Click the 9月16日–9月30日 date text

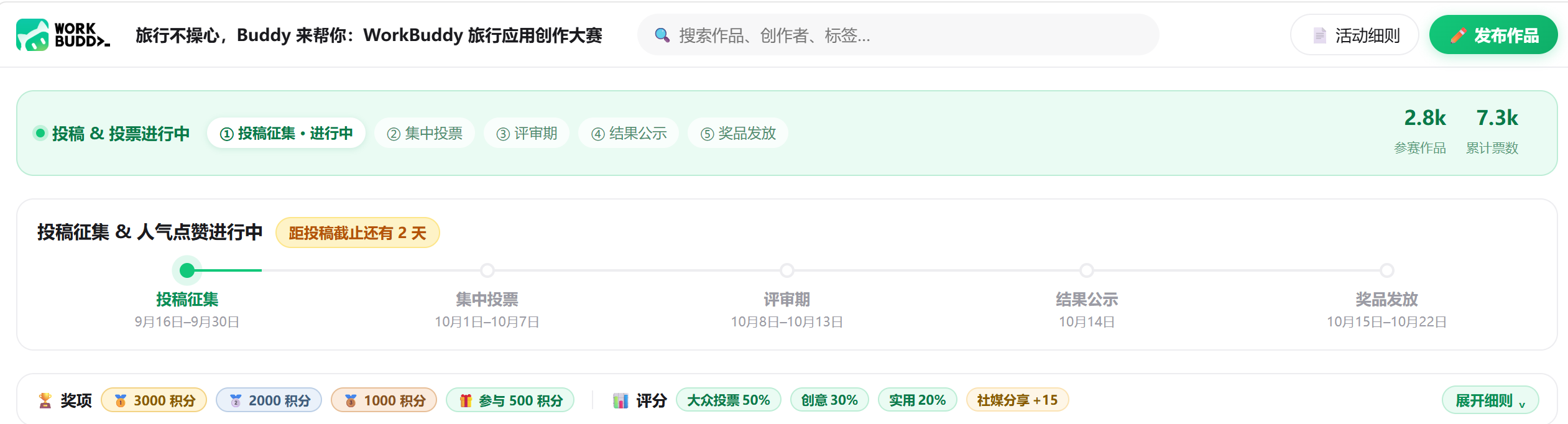[187, 322]
